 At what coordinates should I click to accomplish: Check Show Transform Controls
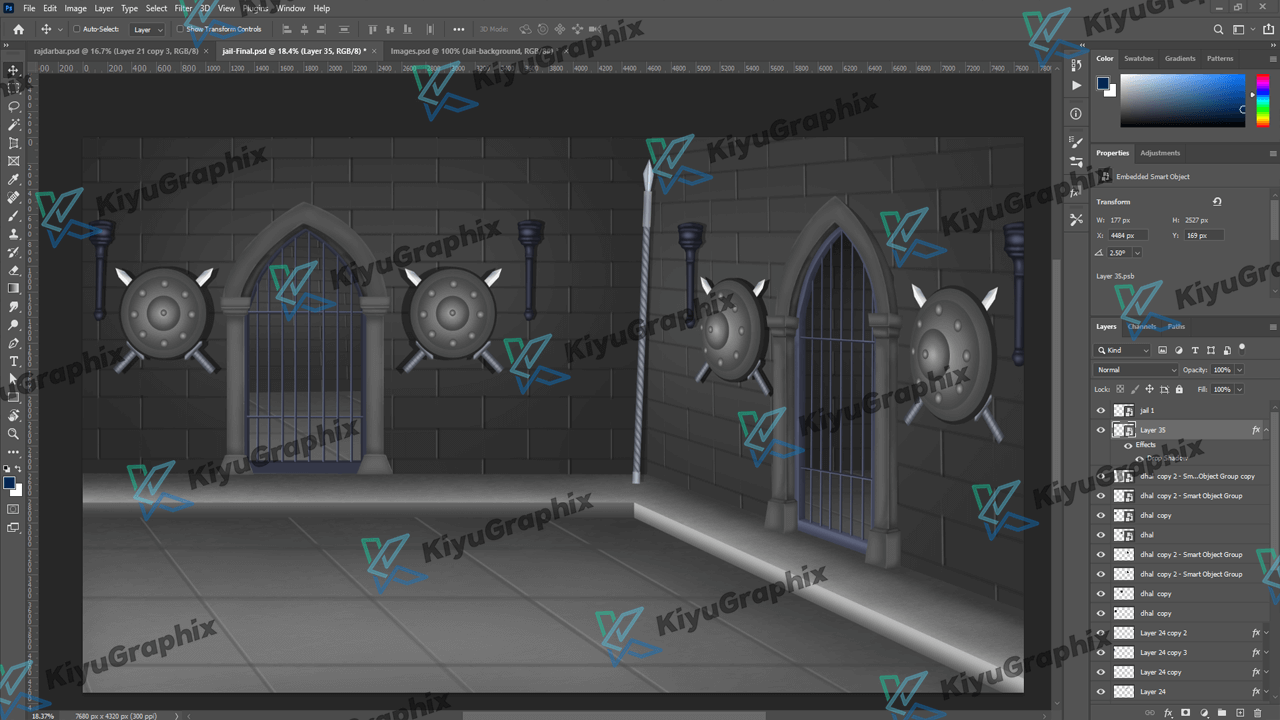point(180,30)
